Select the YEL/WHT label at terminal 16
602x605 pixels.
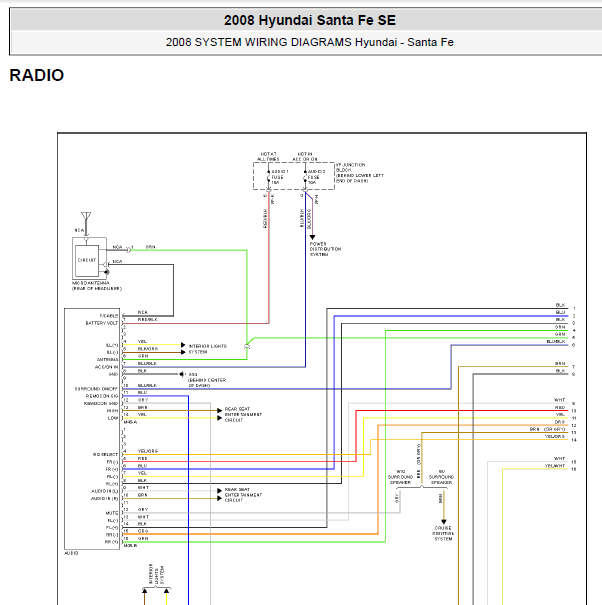pos(555,466)
